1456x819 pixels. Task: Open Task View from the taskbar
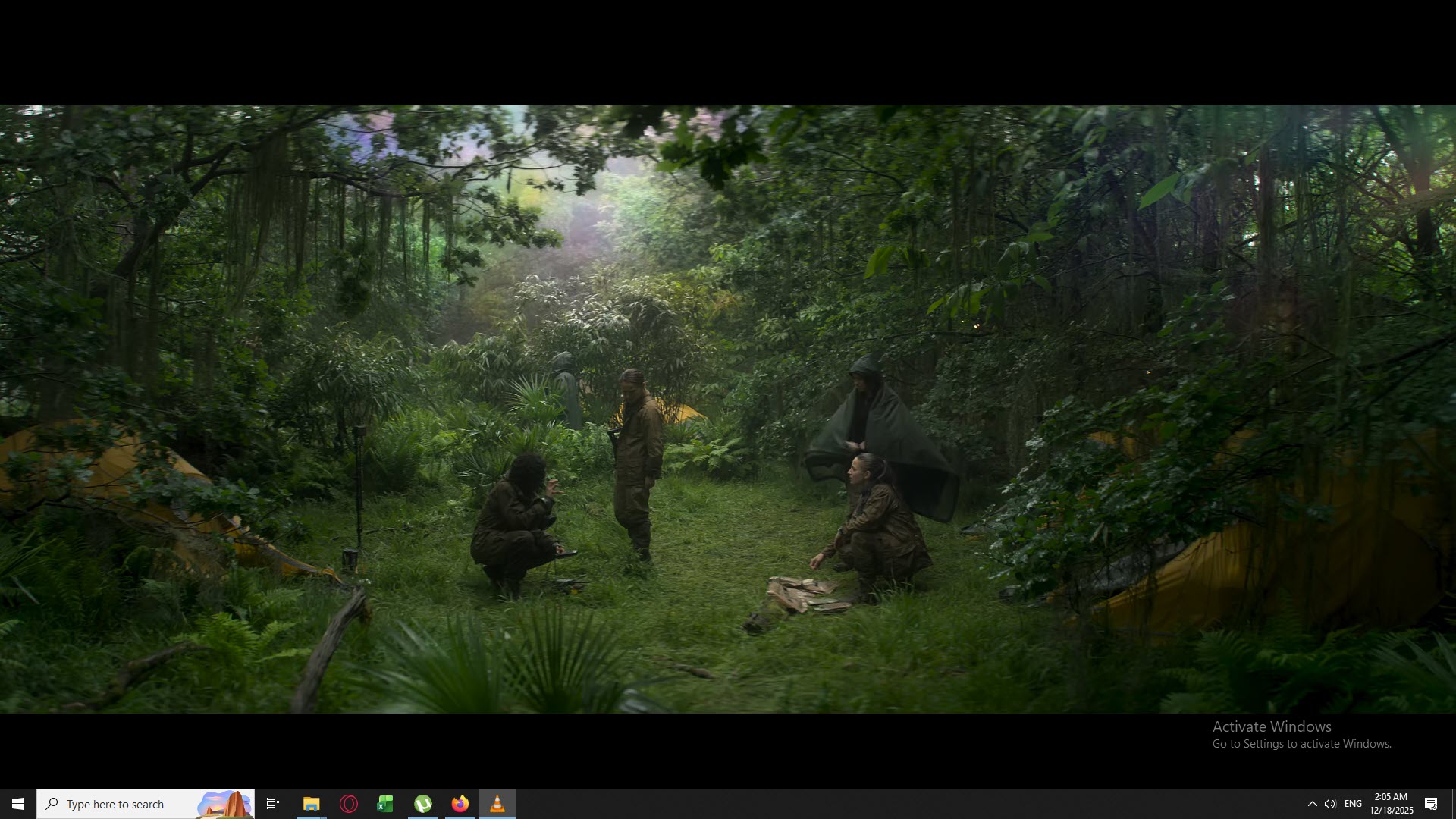[x=273, y=804]
